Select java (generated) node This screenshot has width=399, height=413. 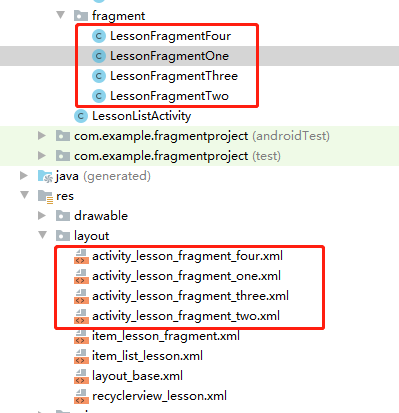[x=103, y=176]
